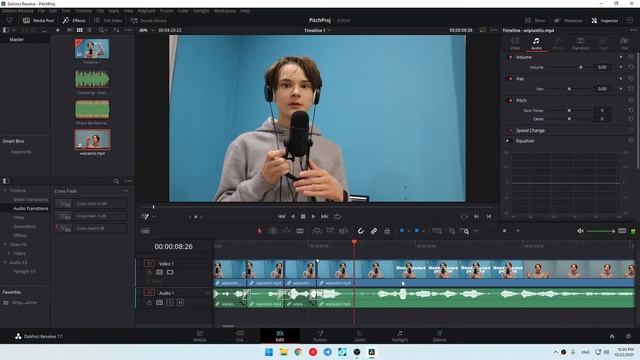Screen dimensions: 640x360
Task: Toggle the Pitch section enable switch
Action: click(510, 100)
